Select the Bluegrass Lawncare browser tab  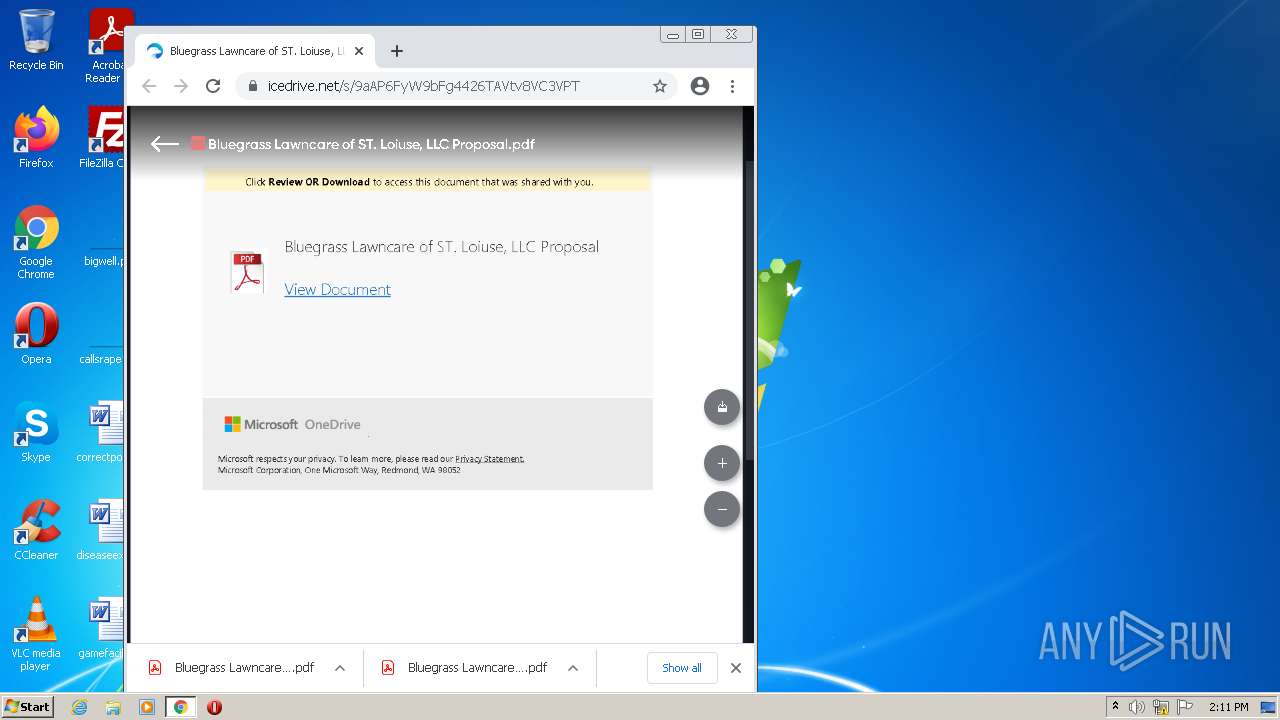tap(255, 51)
